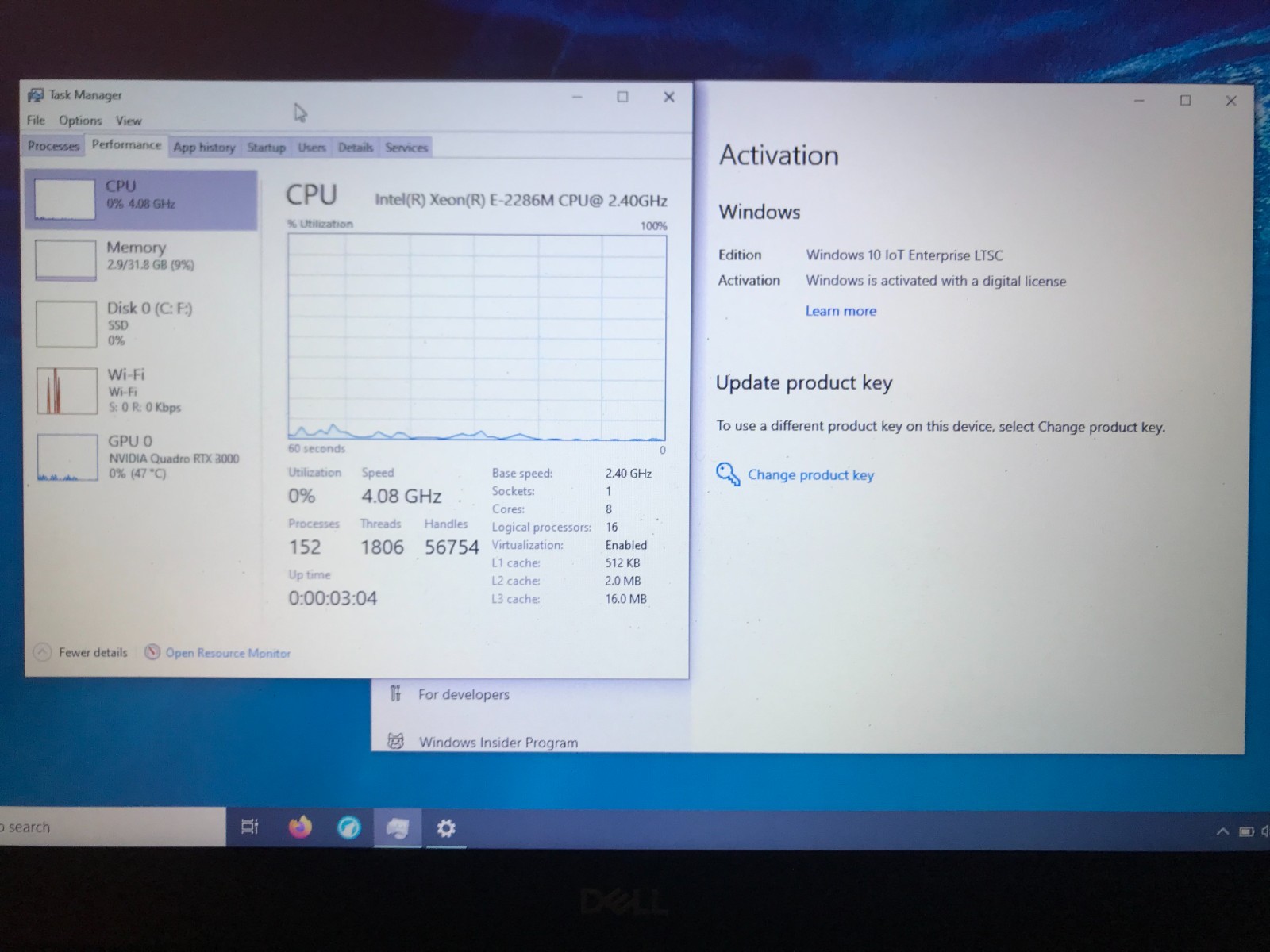Click the Open Resource Monitor icon
The width and height of the screenshot is (1270, 952).
point(152,652)
